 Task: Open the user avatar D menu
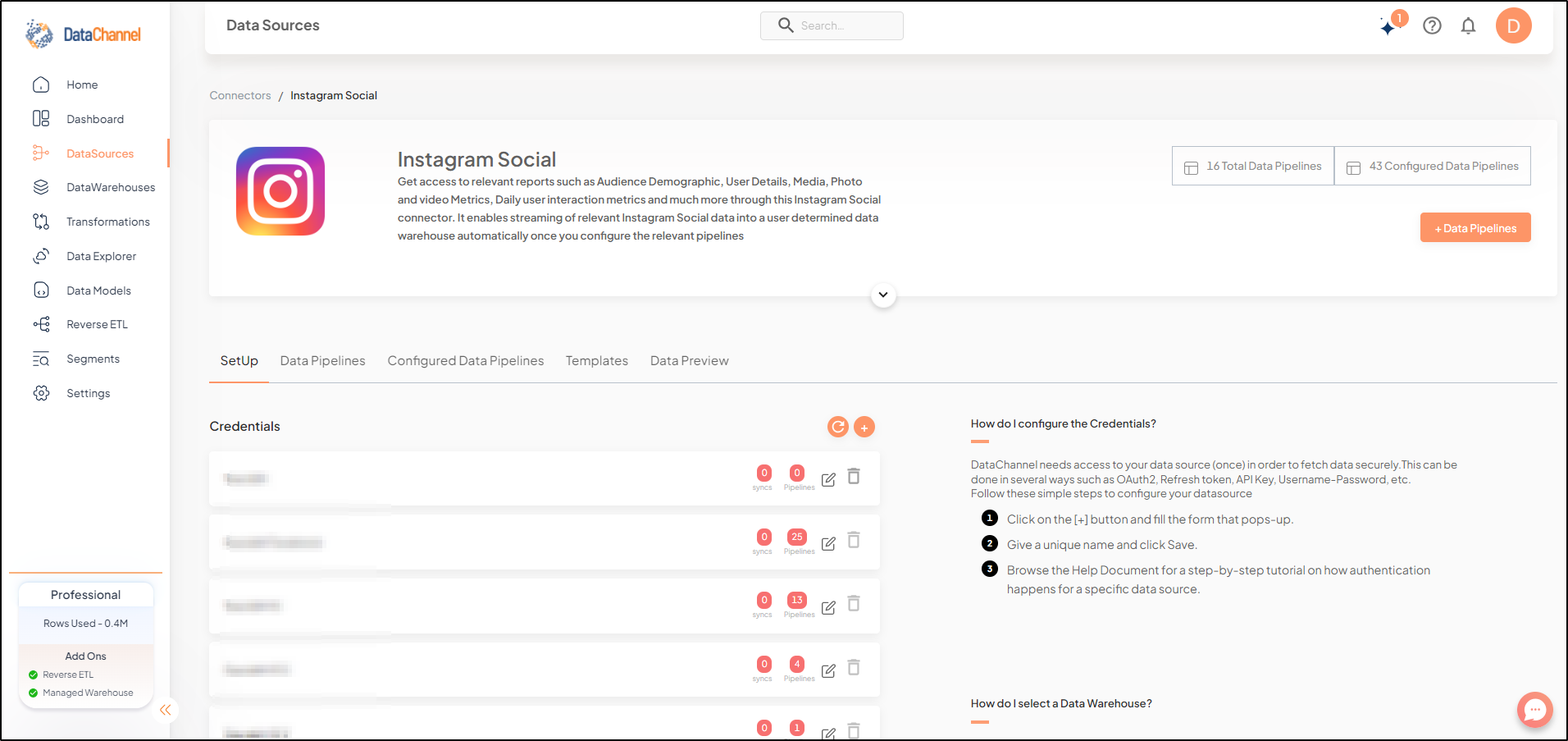tap(1513, 25)
